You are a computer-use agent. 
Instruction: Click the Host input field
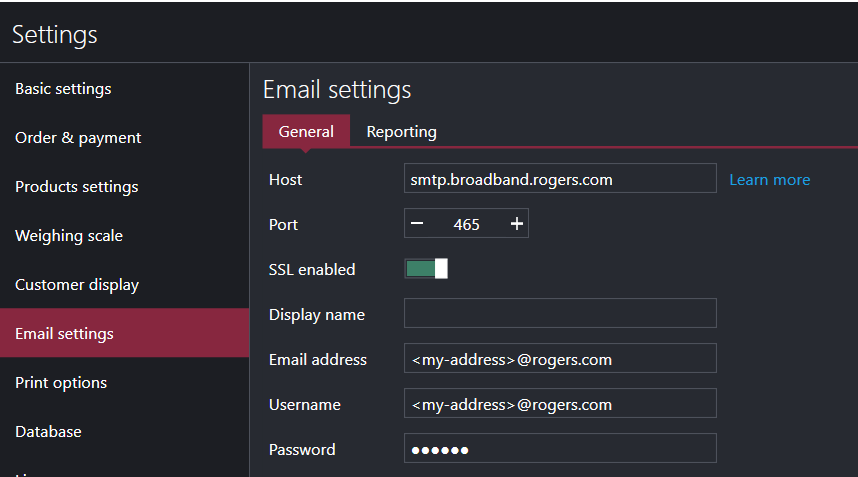560,179
